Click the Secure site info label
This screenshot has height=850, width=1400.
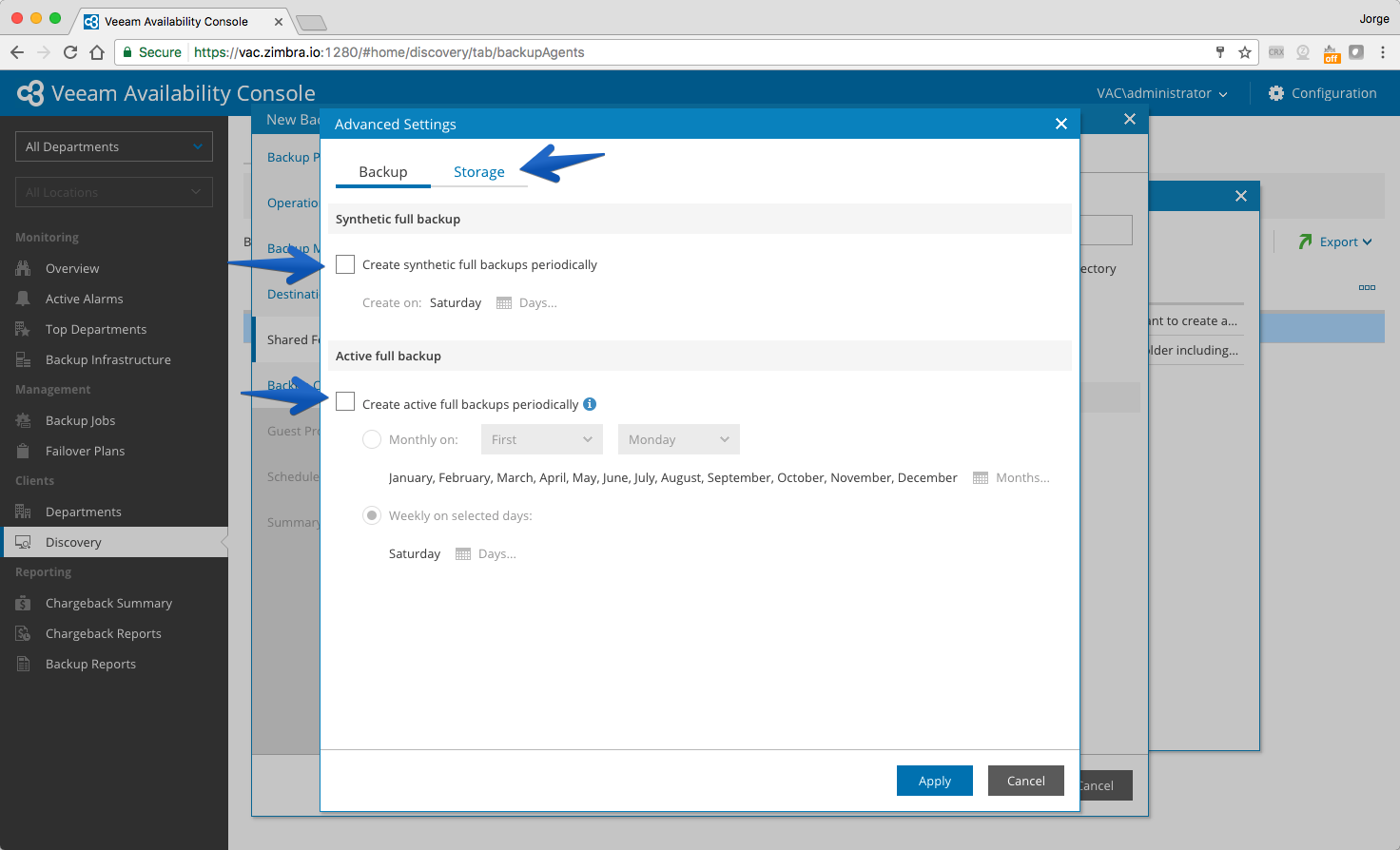click(152, 52)
